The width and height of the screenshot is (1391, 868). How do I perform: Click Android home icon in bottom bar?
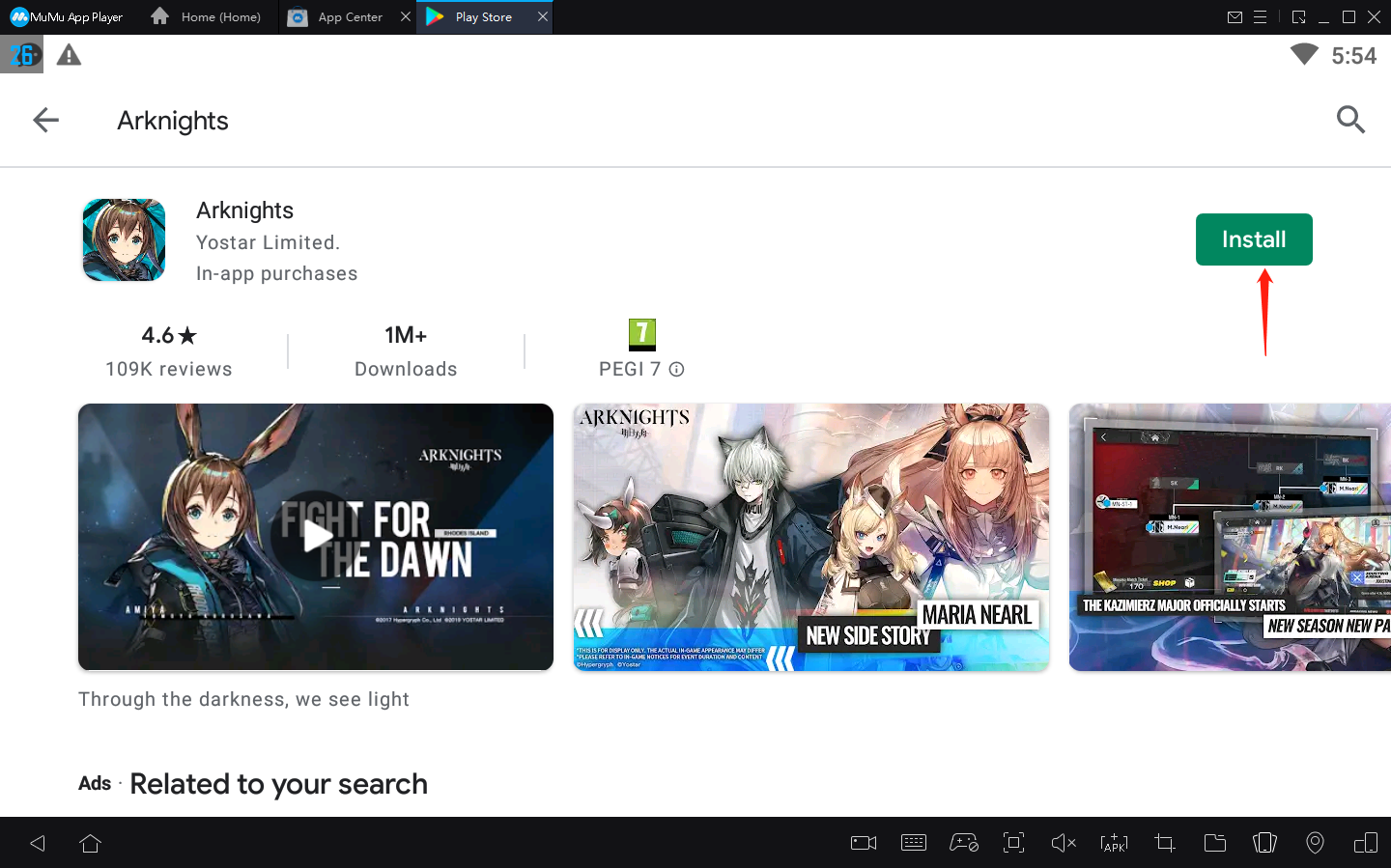pyautogui.click(x=91, y=843)
